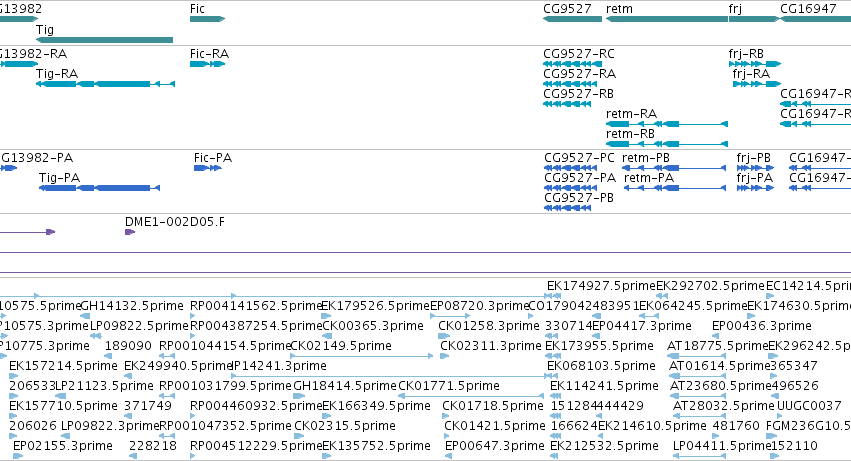851x461 pixels.
Task: Select the CK02149.5prime EST feature line
Action: pos(361,356)
